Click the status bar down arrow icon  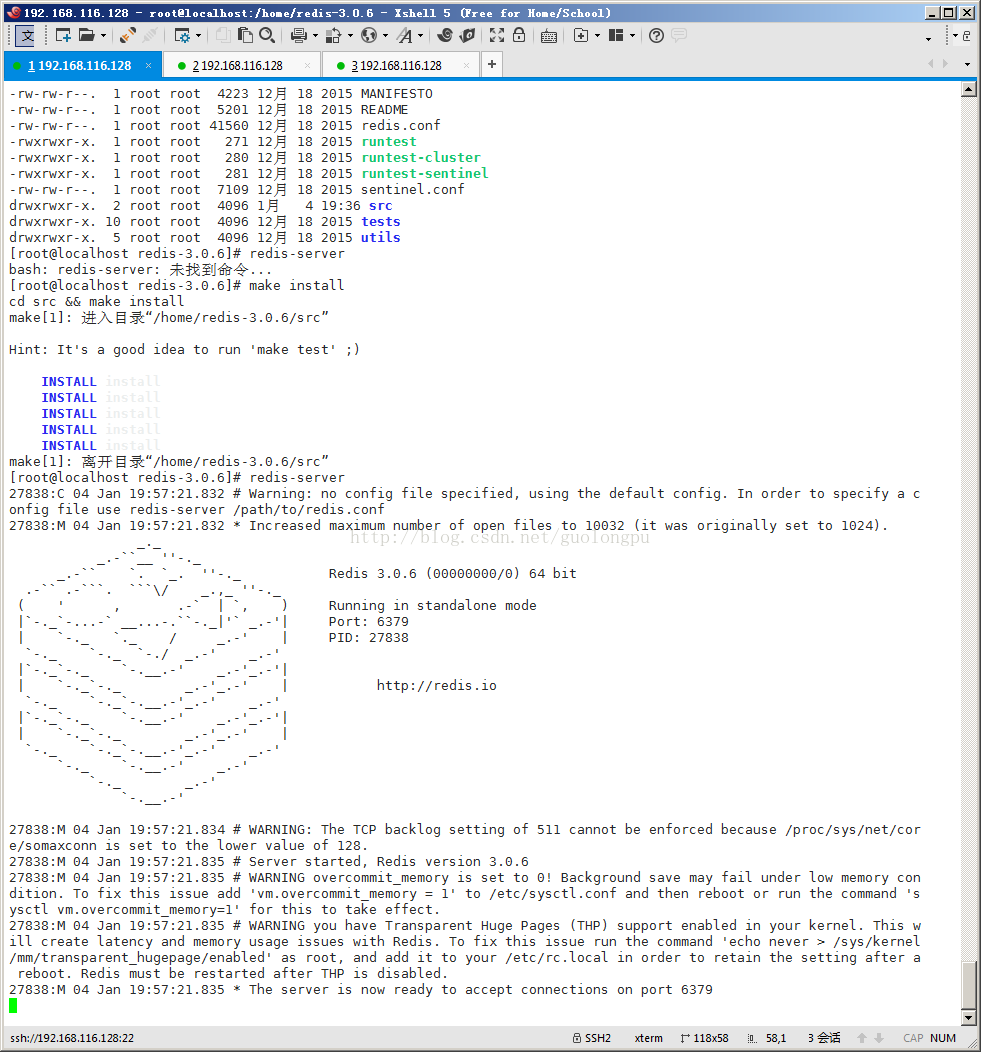[879, 1038]
